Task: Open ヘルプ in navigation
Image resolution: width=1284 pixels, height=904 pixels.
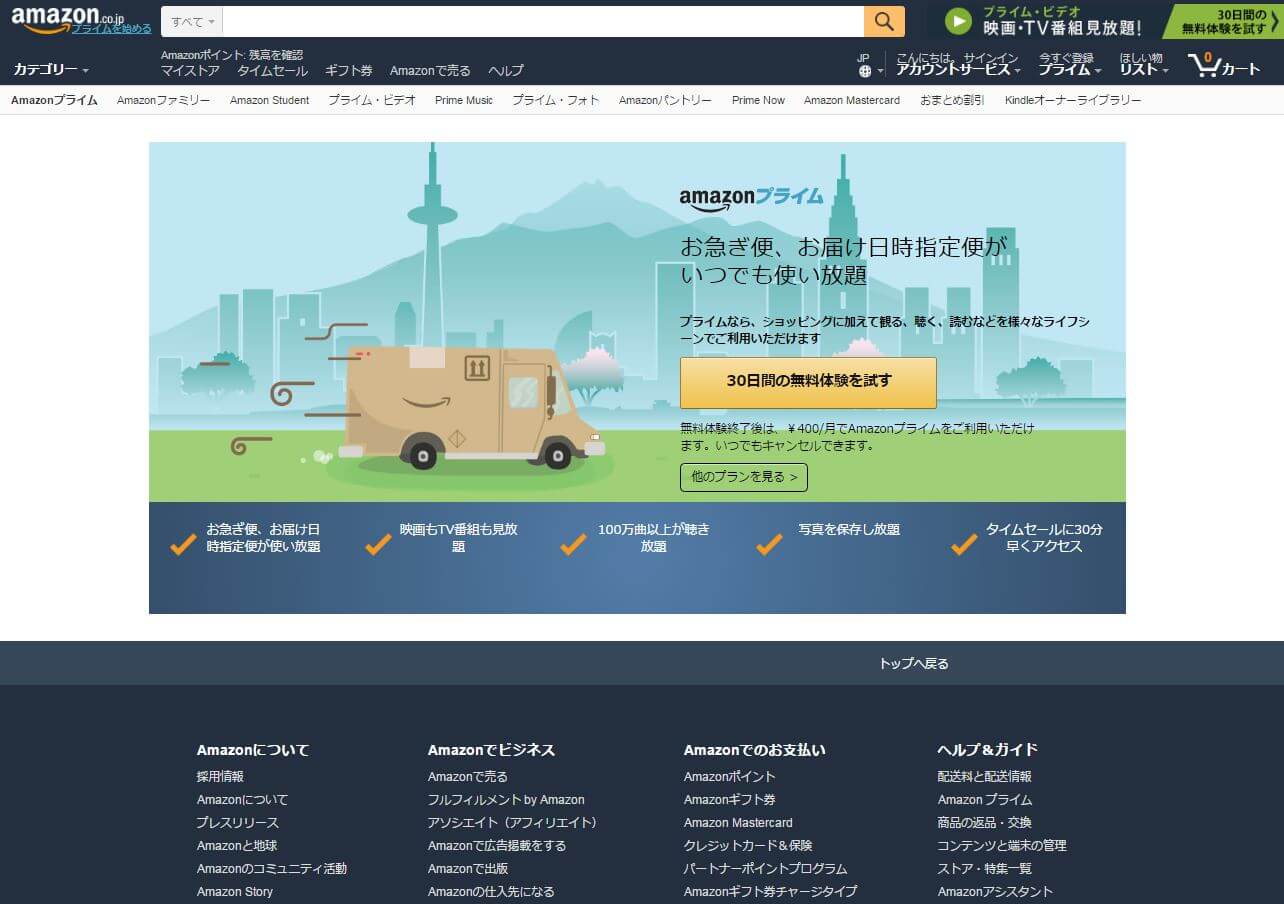Action: point(505,70)
